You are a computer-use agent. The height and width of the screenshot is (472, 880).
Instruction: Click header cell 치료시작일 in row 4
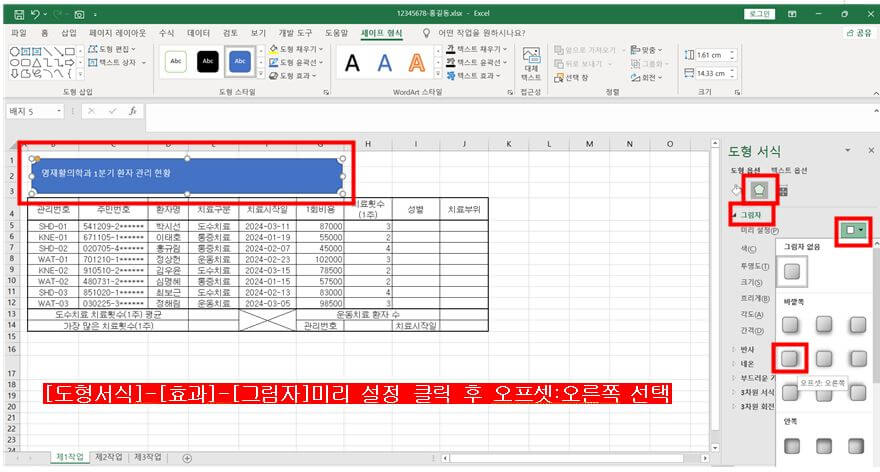pos(267,209)
